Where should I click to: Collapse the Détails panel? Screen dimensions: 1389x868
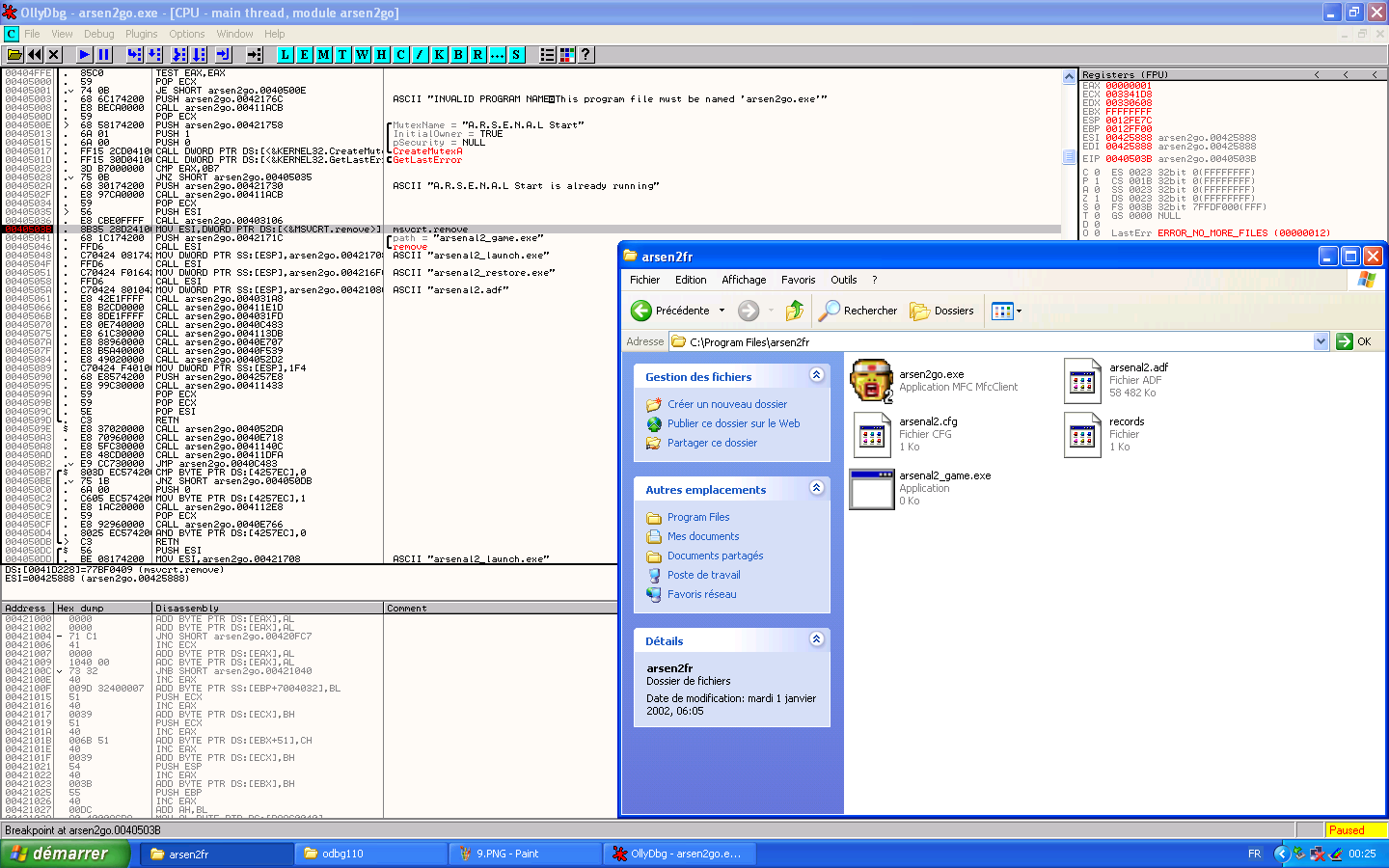817,639
